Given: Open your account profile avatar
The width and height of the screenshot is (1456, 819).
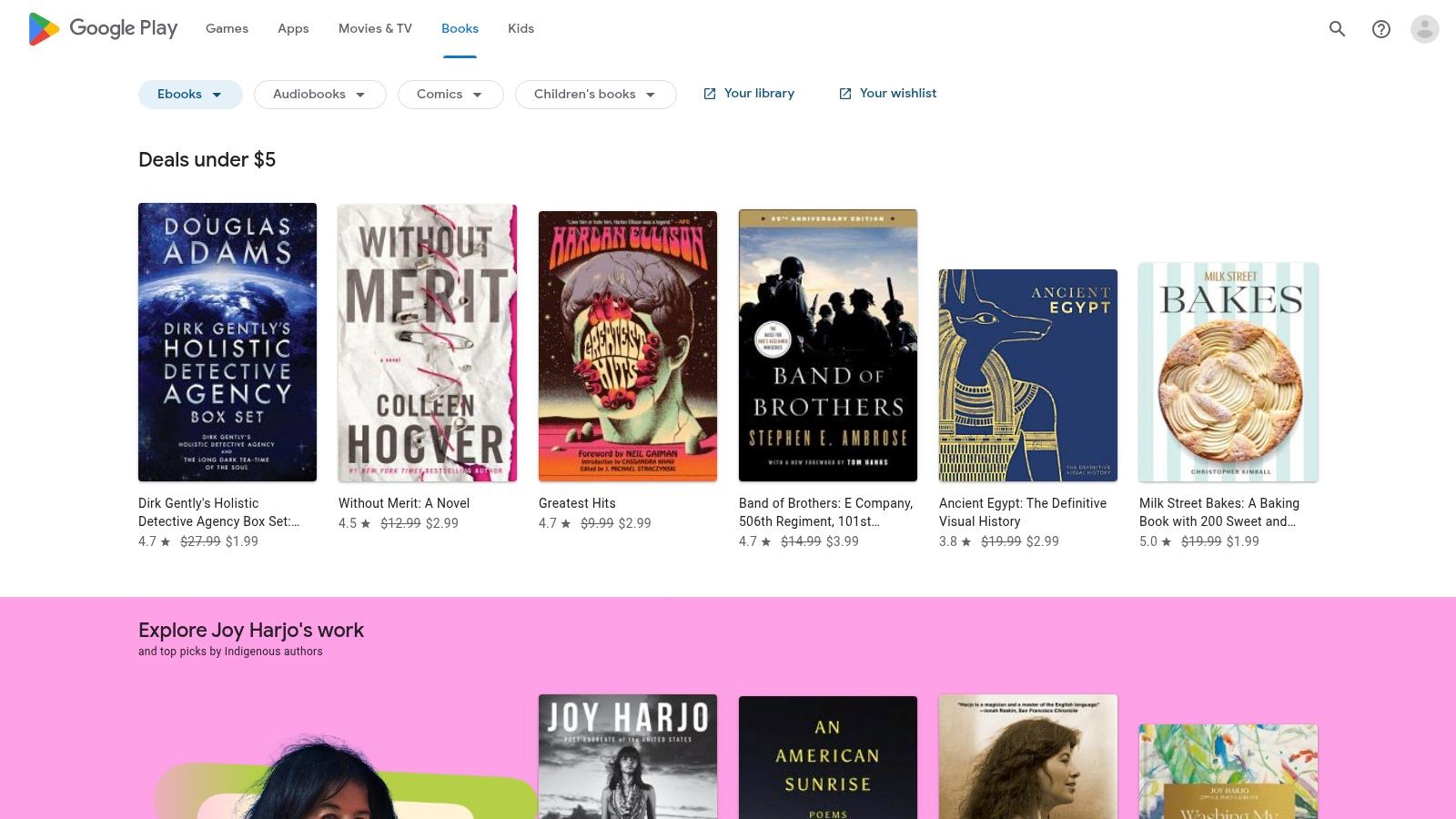Looking at the screenshot, I should click(1423, 28).
